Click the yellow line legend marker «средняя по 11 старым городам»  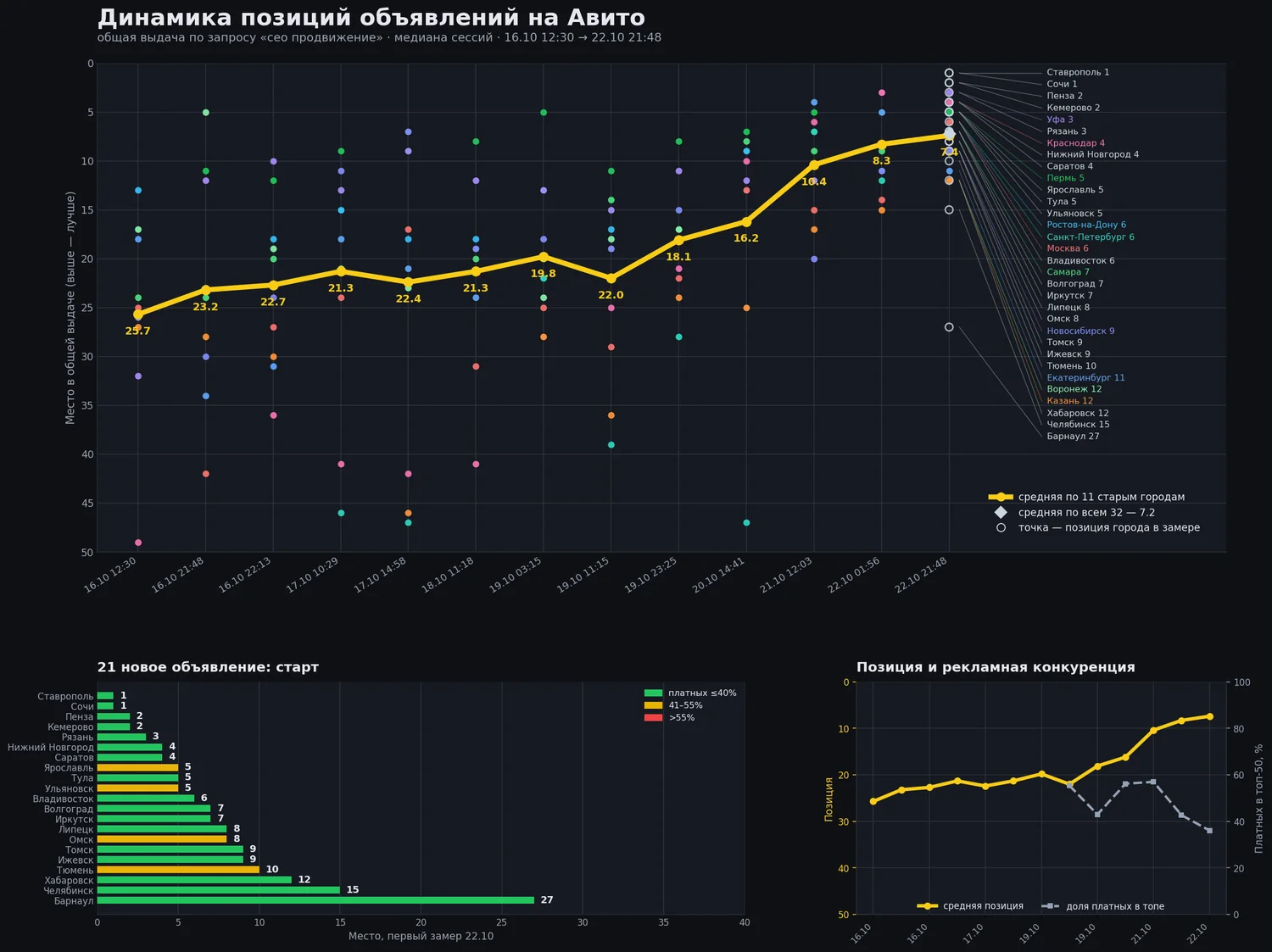point(1001,497)
